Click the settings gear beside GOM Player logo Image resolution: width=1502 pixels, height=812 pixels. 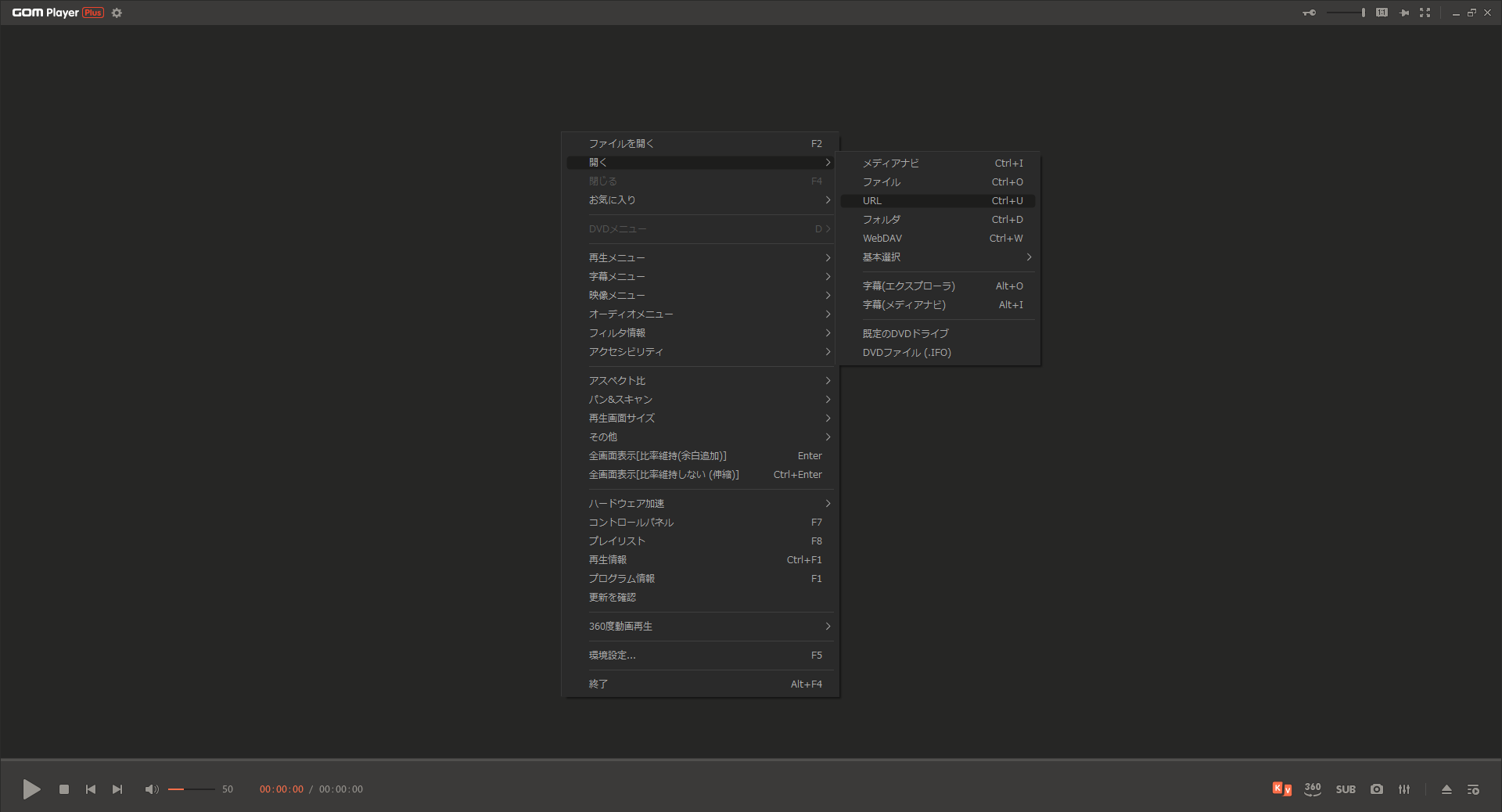coord(117,13)
